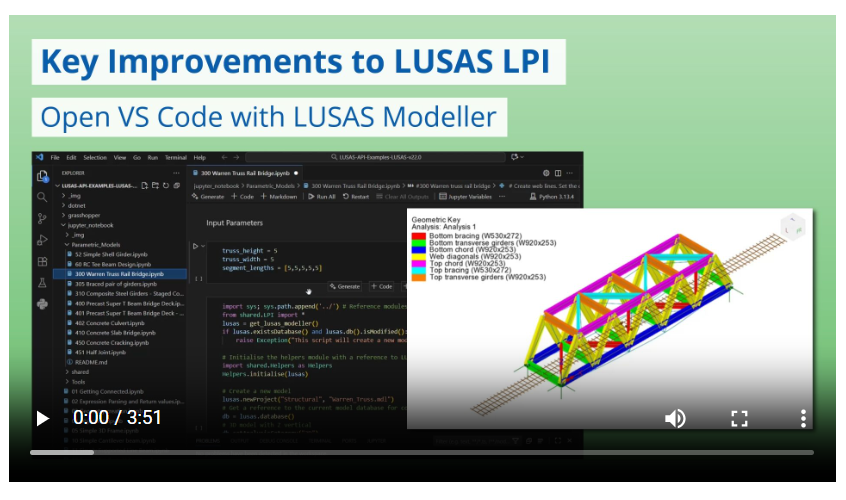Click Restart in the notebook toolbar

pos(356,197)
